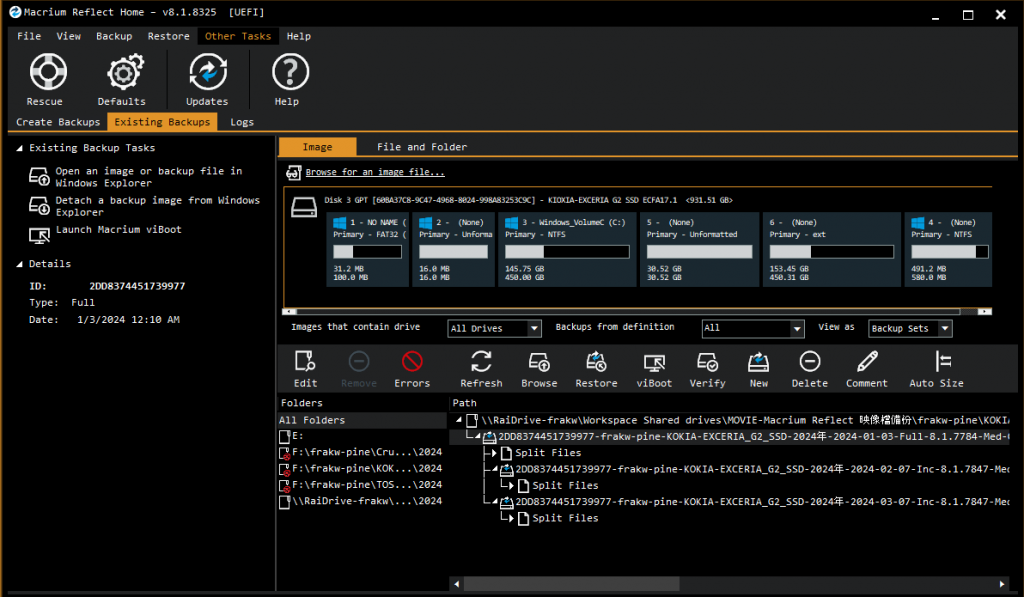
Task: Click the Errors tool
Action: (x=412, y=370)
